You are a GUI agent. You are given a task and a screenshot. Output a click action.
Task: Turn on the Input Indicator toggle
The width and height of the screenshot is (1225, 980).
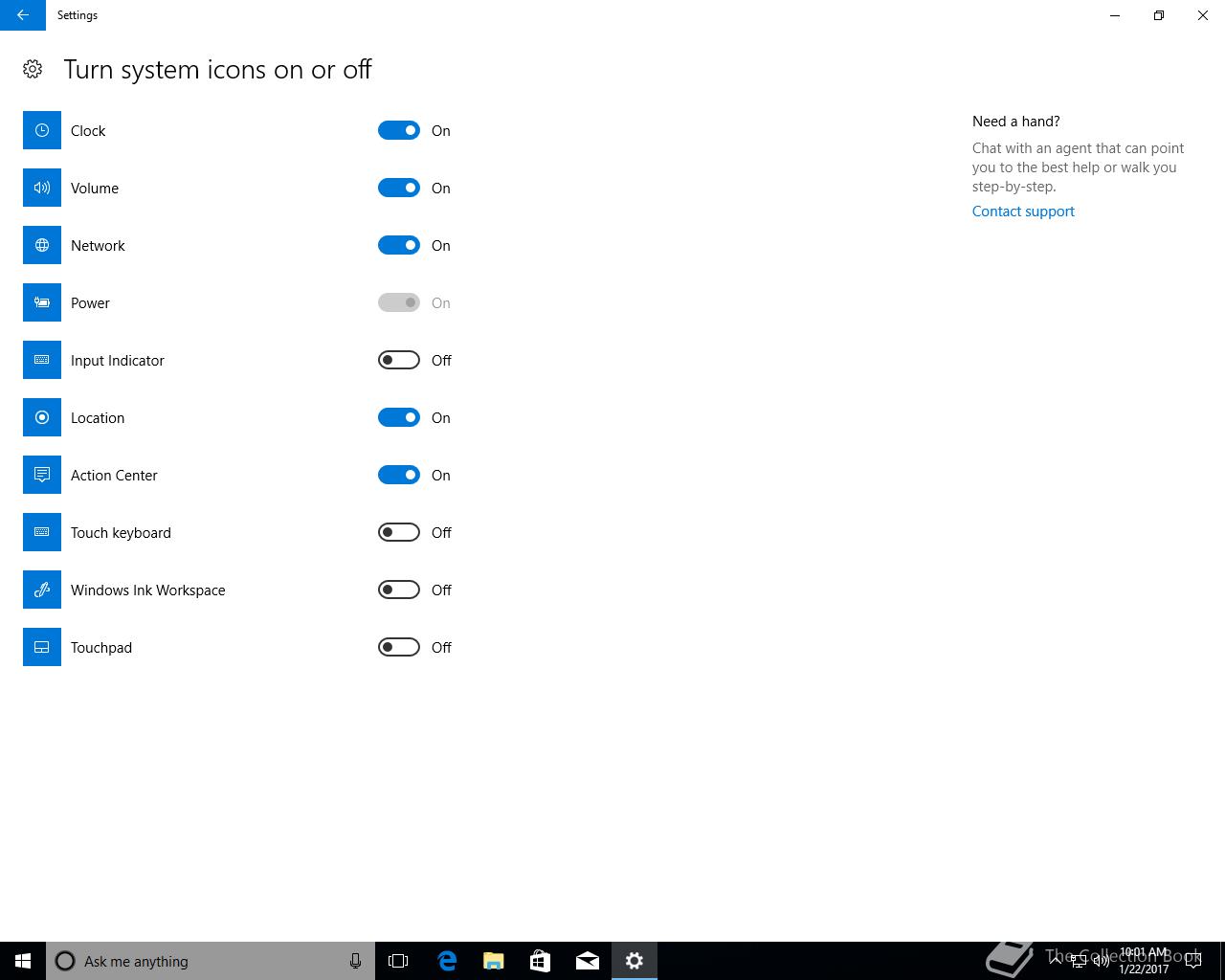(x=399, y=360)
